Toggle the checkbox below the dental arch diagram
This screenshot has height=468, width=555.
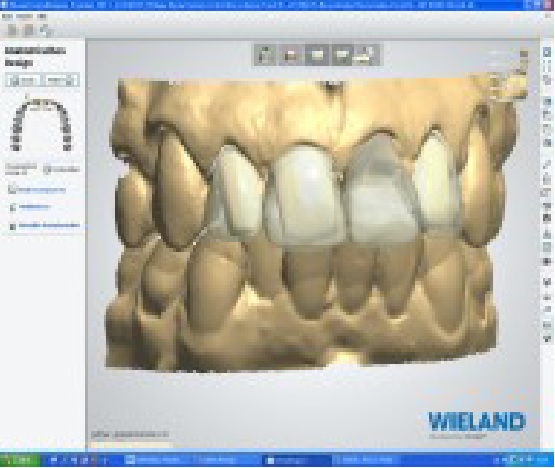[47, 169]
